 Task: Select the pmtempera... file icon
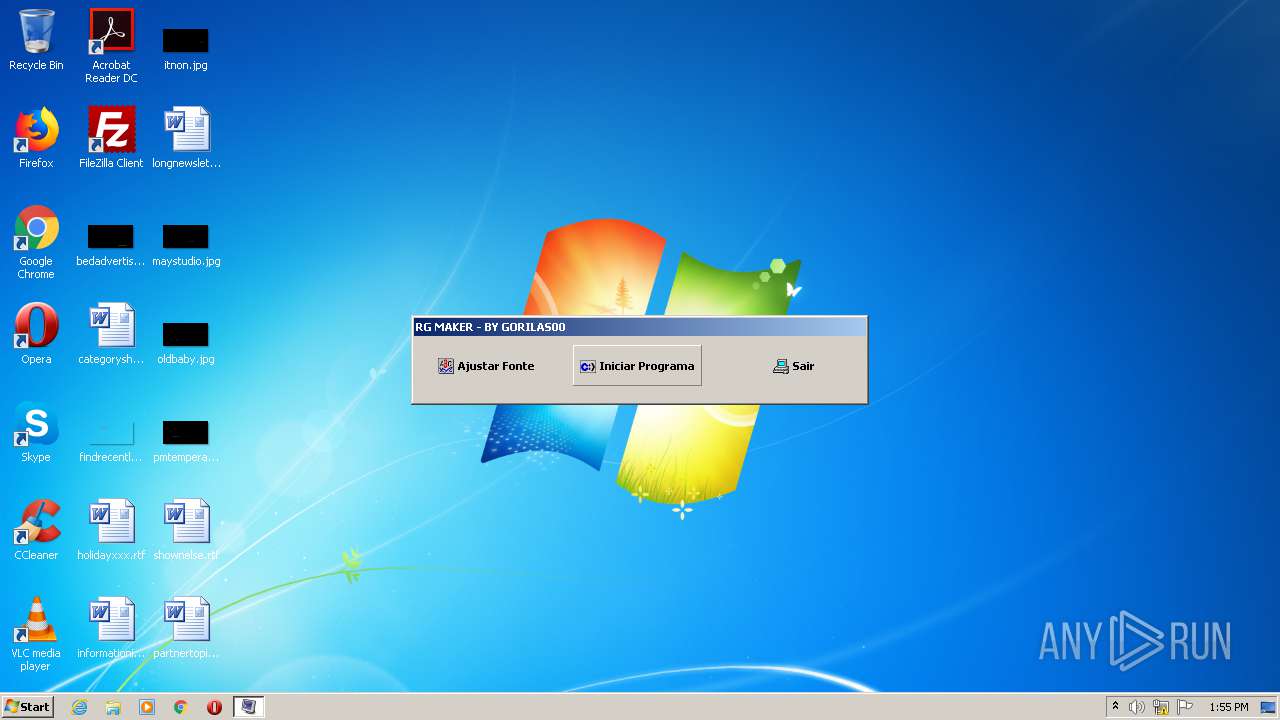point(186,440)
